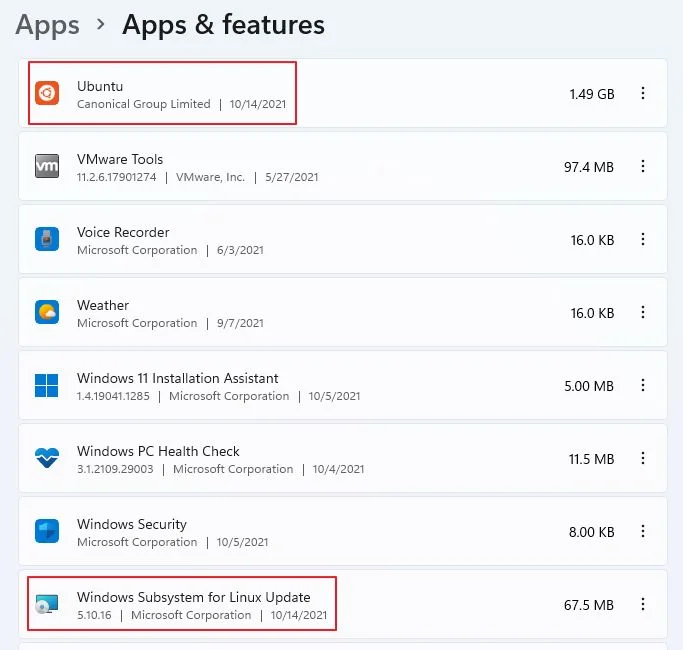
Task: Select the Windows PC Health Check name
Action: pyautogui.click(x=158, y=451)
